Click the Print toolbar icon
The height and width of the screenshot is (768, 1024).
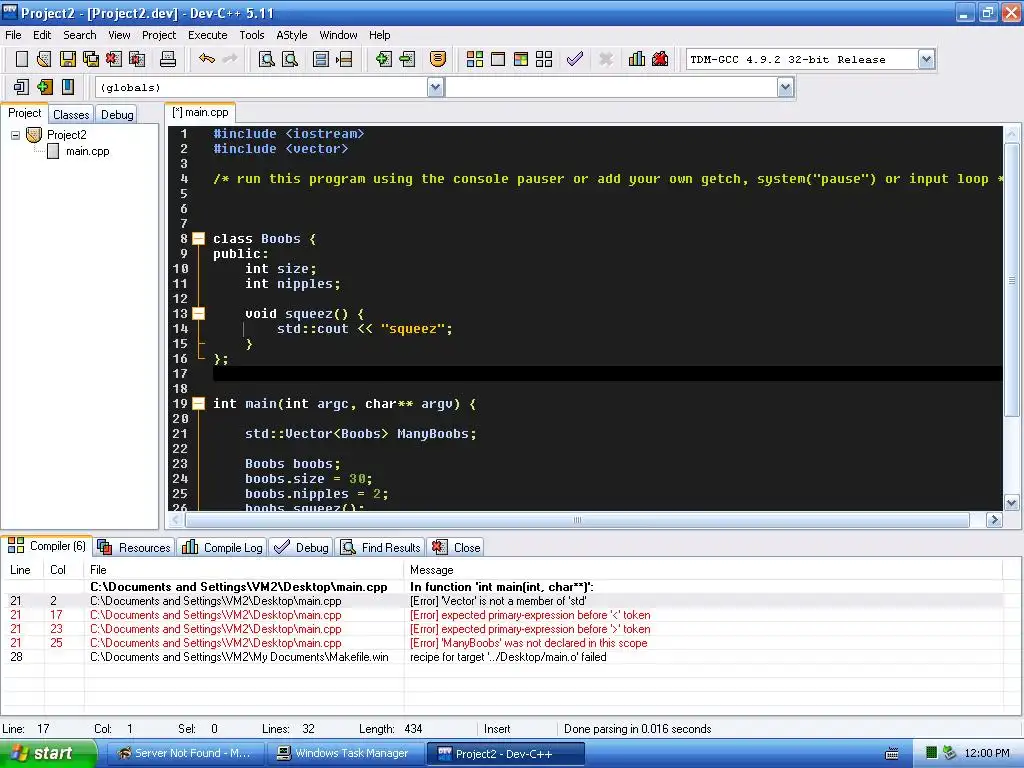168,59
